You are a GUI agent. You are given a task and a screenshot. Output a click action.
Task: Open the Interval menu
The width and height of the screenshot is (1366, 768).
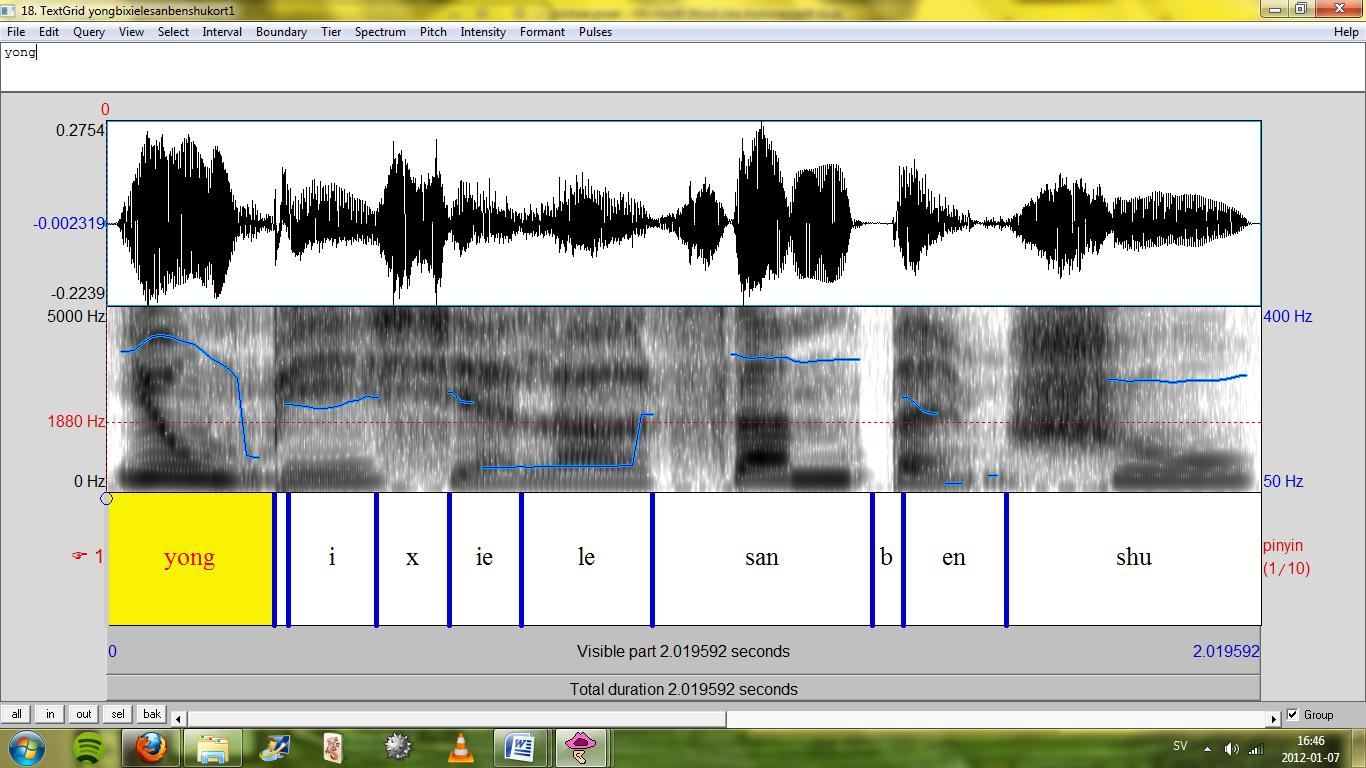222,32
